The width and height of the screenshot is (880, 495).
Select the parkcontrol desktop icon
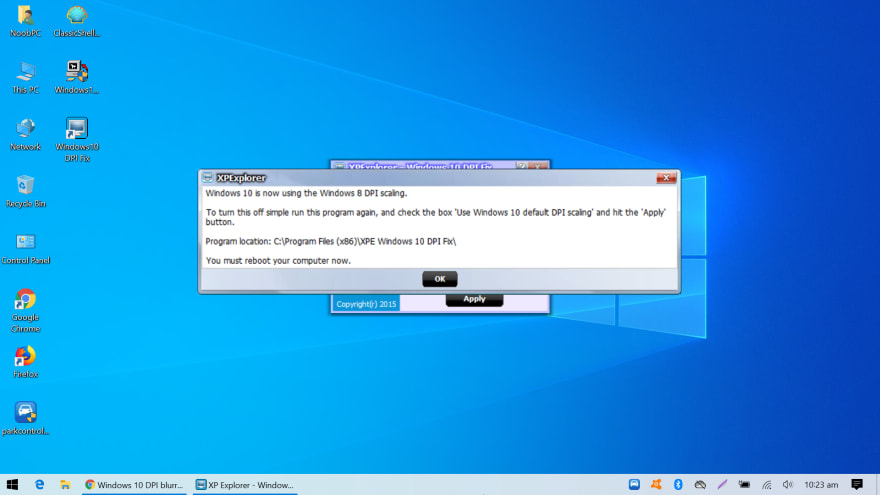pyautogui.click(x=25, y=419)
